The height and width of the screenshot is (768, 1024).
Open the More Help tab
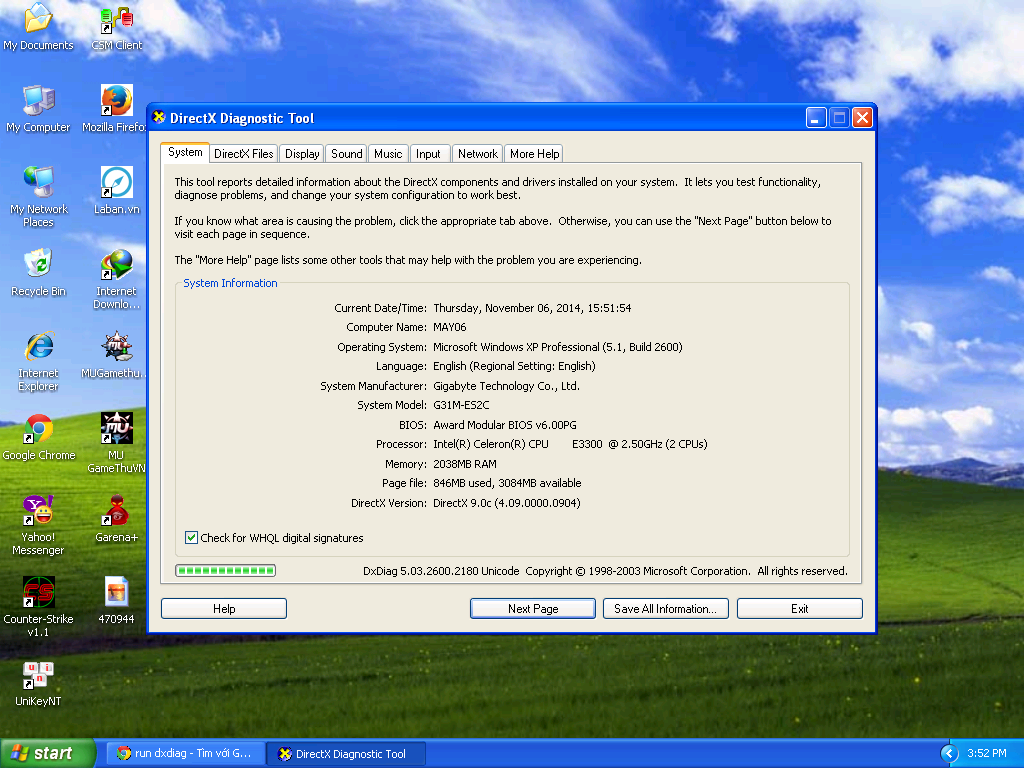tap(534, 153)
